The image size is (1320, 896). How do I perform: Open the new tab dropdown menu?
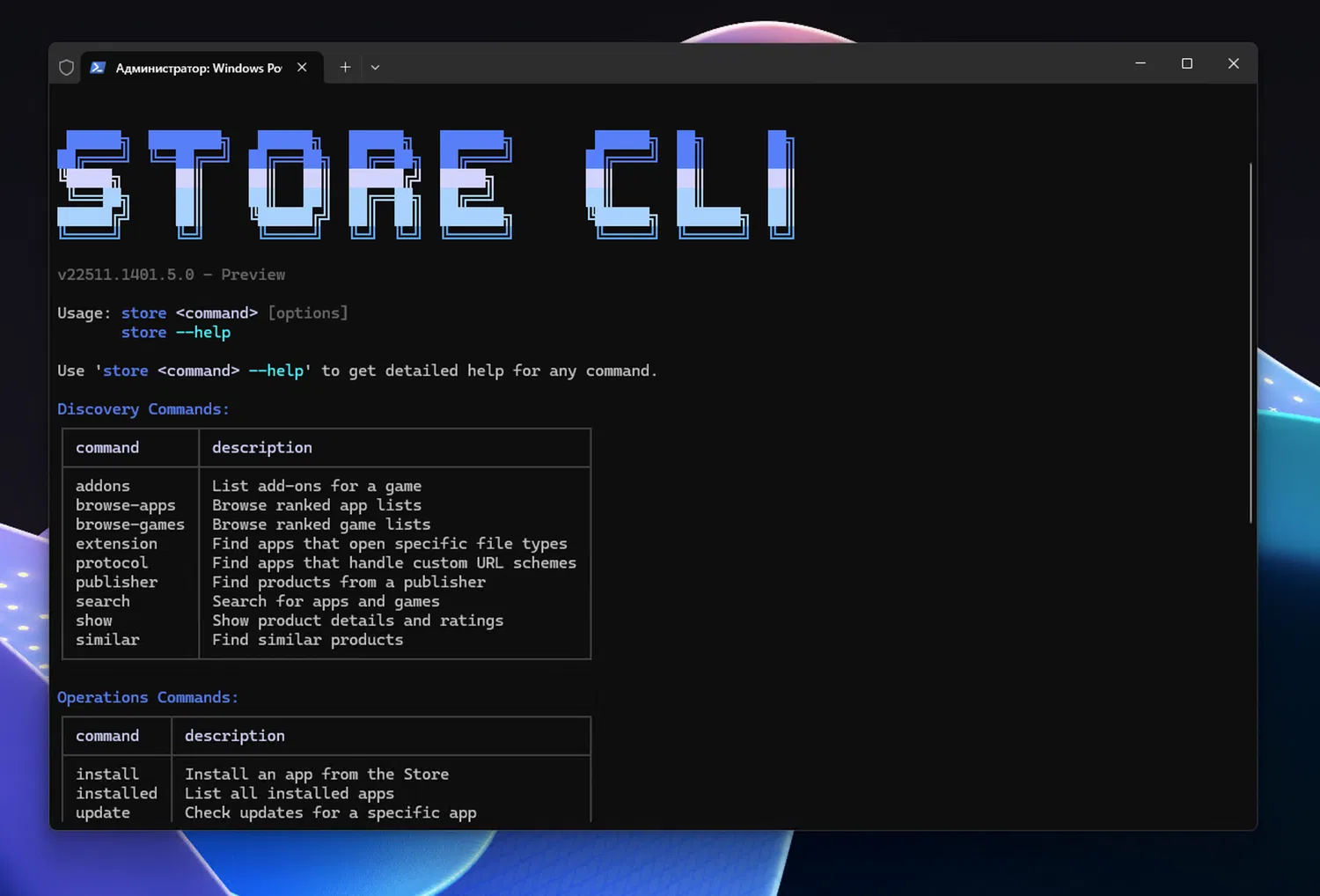pos(375,67)
